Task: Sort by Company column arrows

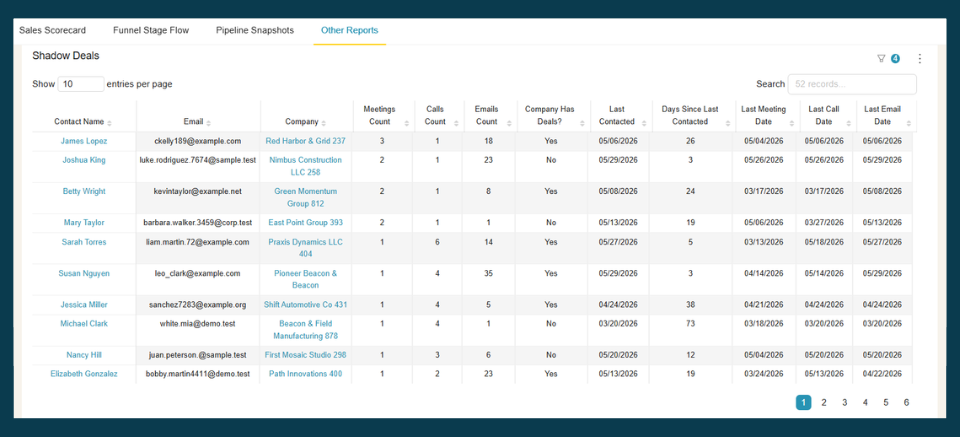Action: click(x=324, y=122)
